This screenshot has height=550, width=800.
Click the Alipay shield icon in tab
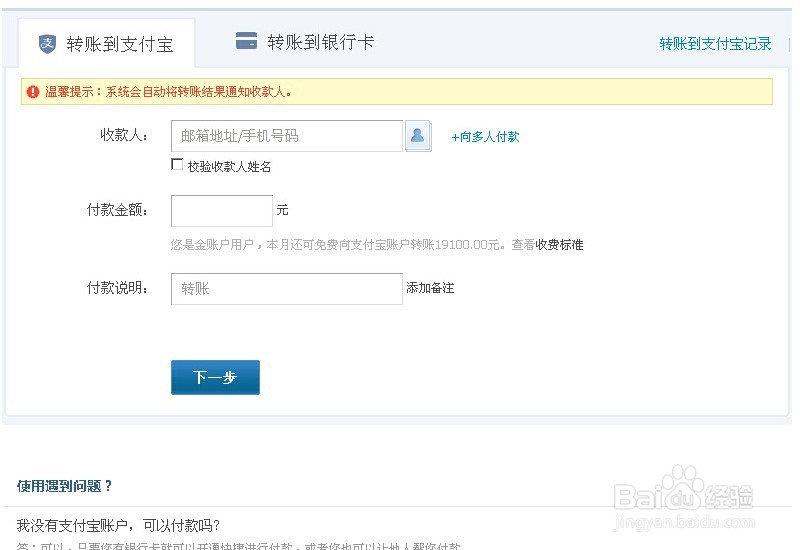click(x=47, y=44)
